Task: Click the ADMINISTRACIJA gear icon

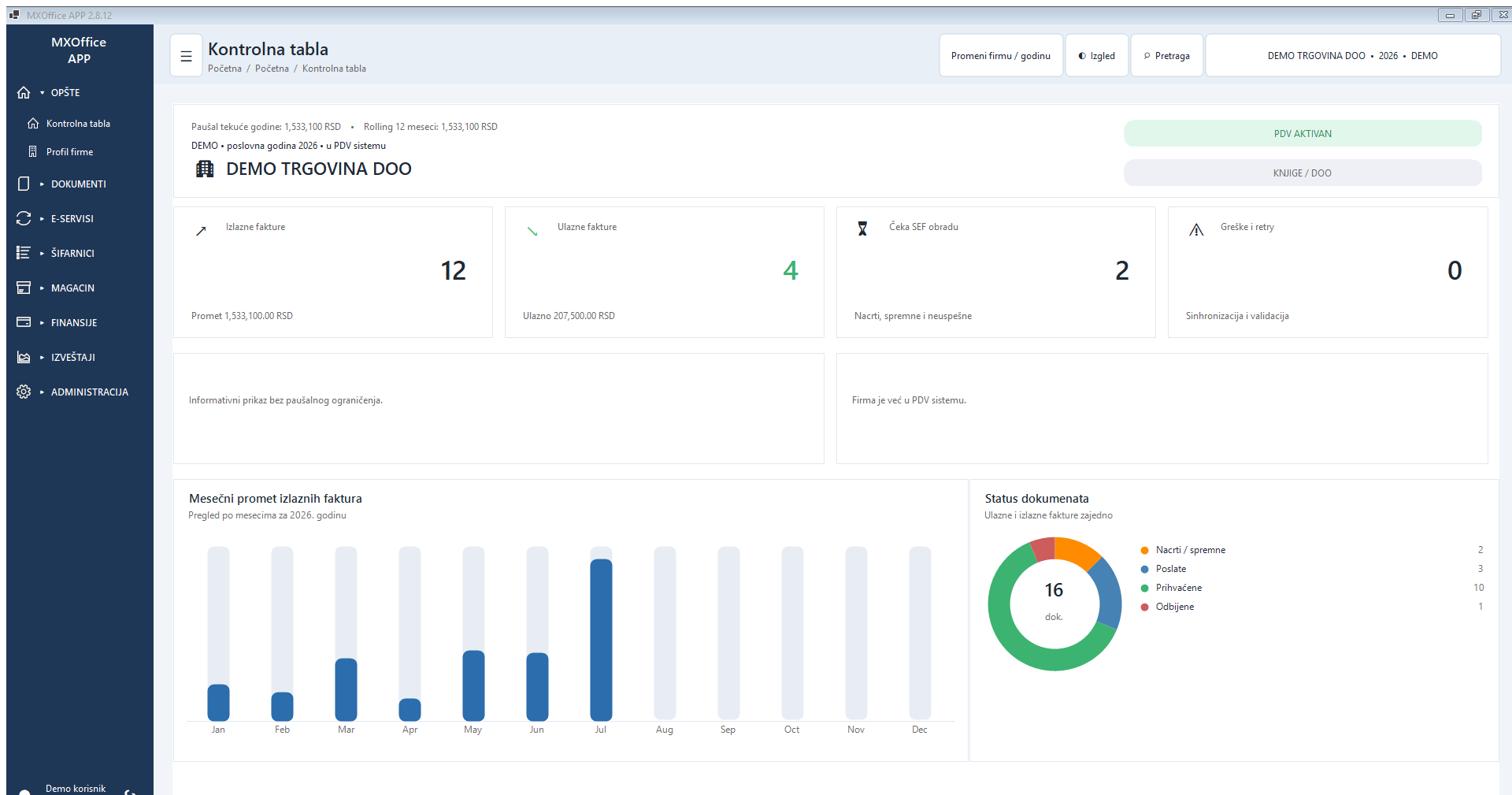Action: pos(24,392)
